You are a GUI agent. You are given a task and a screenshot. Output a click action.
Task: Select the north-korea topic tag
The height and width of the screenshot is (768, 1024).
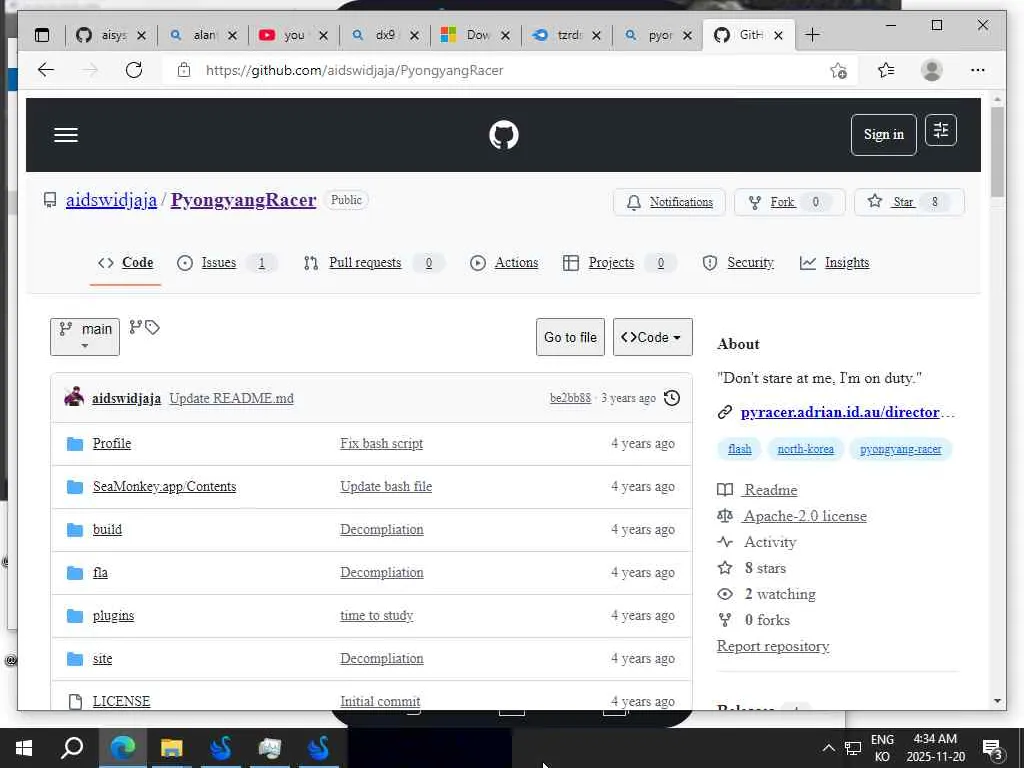(805, 449)
